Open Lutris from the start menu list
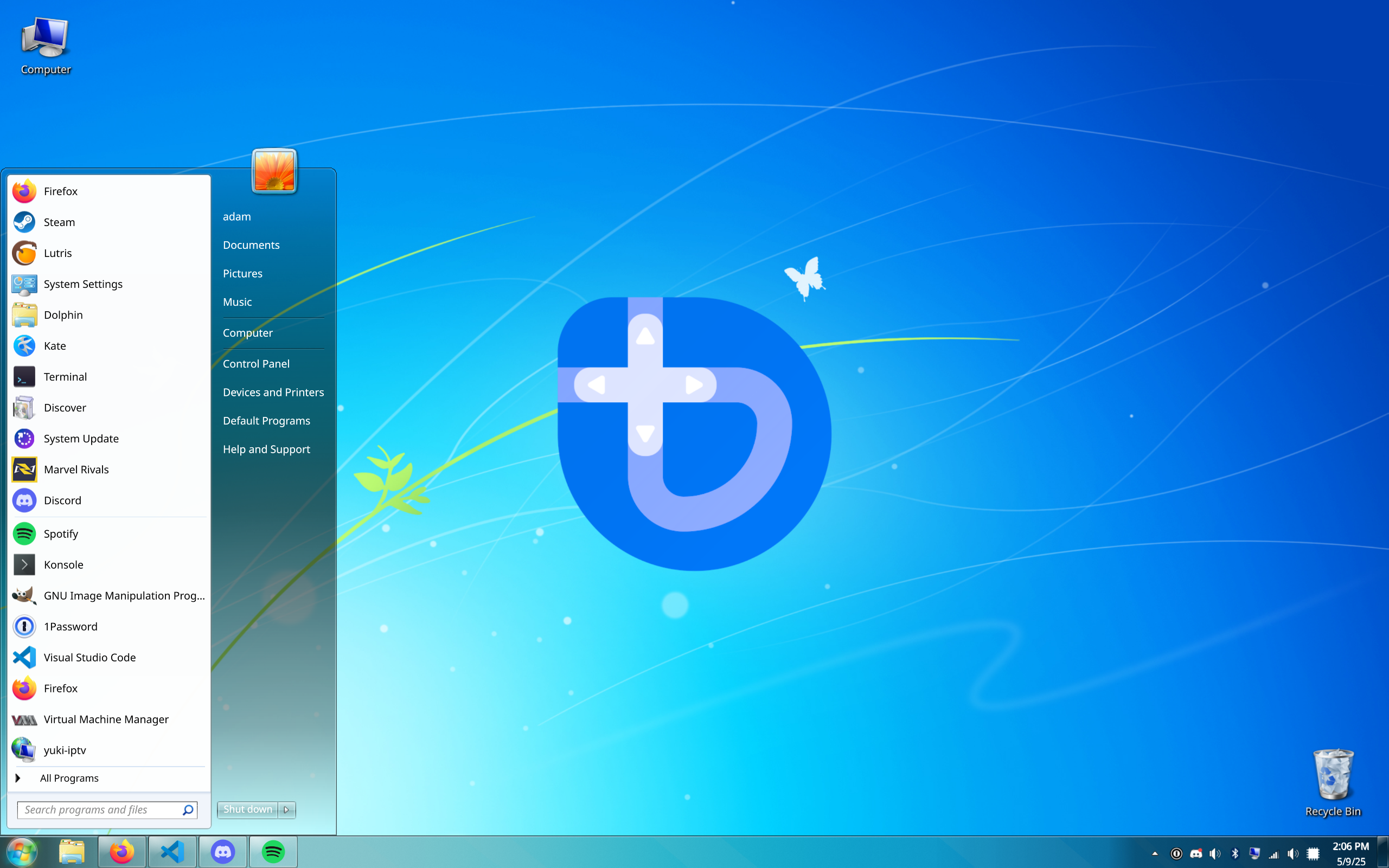The width and height of the screenshot is (1389, 868). (x=57, y=253)
